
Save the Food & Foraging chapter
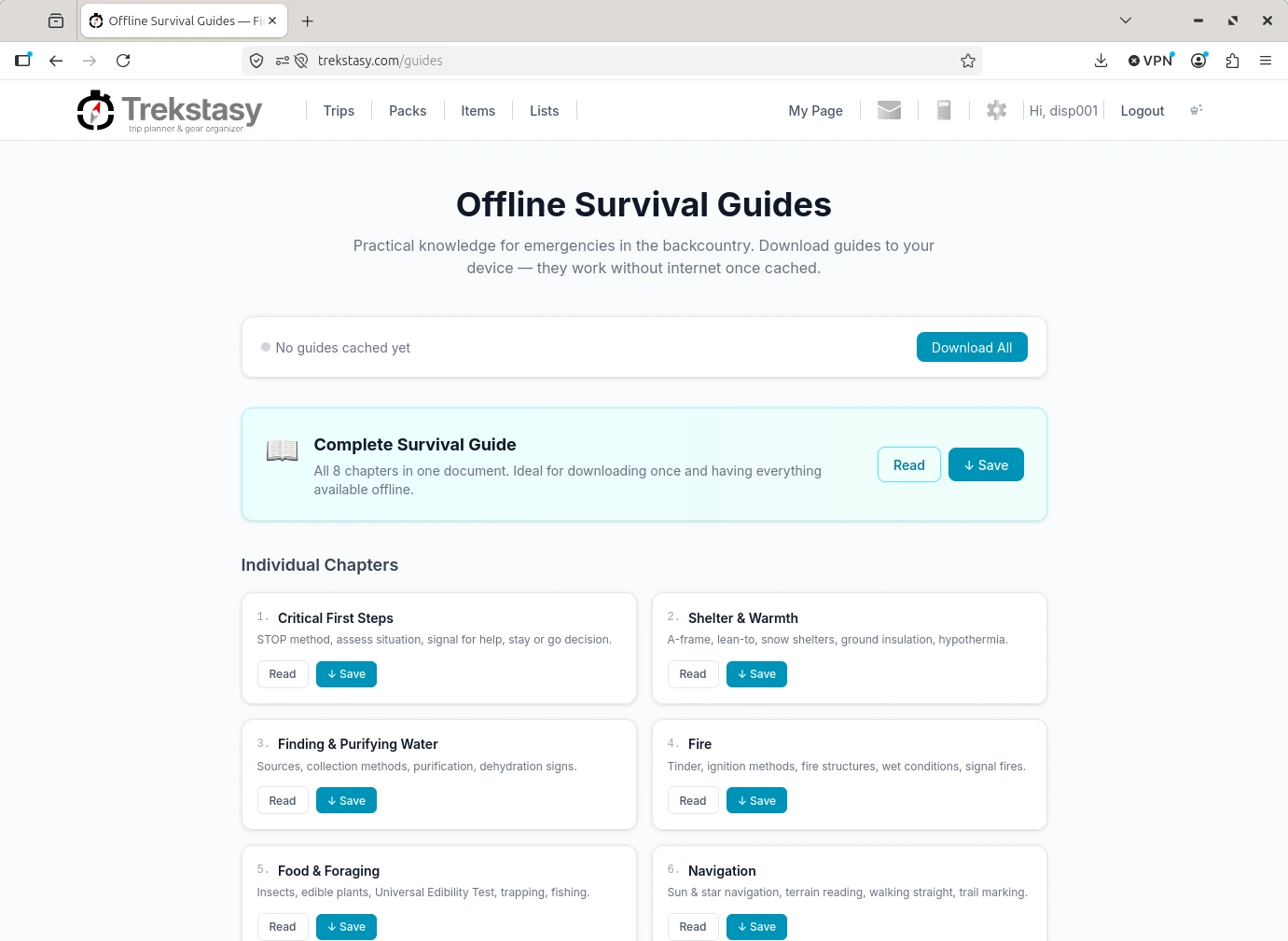346,927
